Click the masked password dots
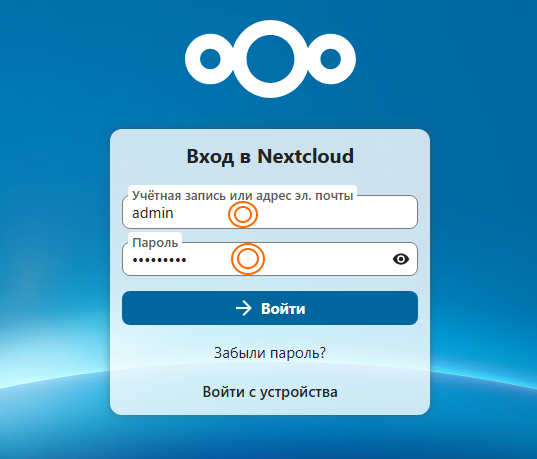 tap(160, 260)
